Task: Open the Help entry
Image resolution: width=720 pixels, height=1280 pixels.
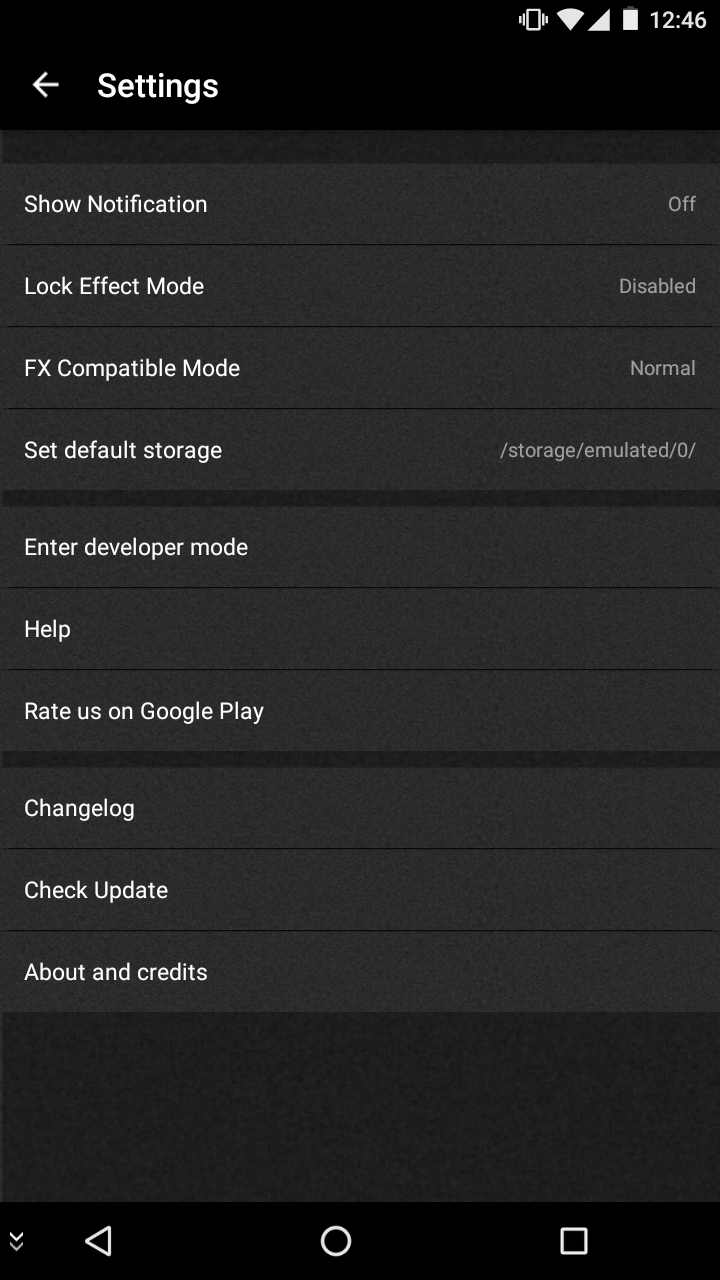Action: (x=360, y=629)
